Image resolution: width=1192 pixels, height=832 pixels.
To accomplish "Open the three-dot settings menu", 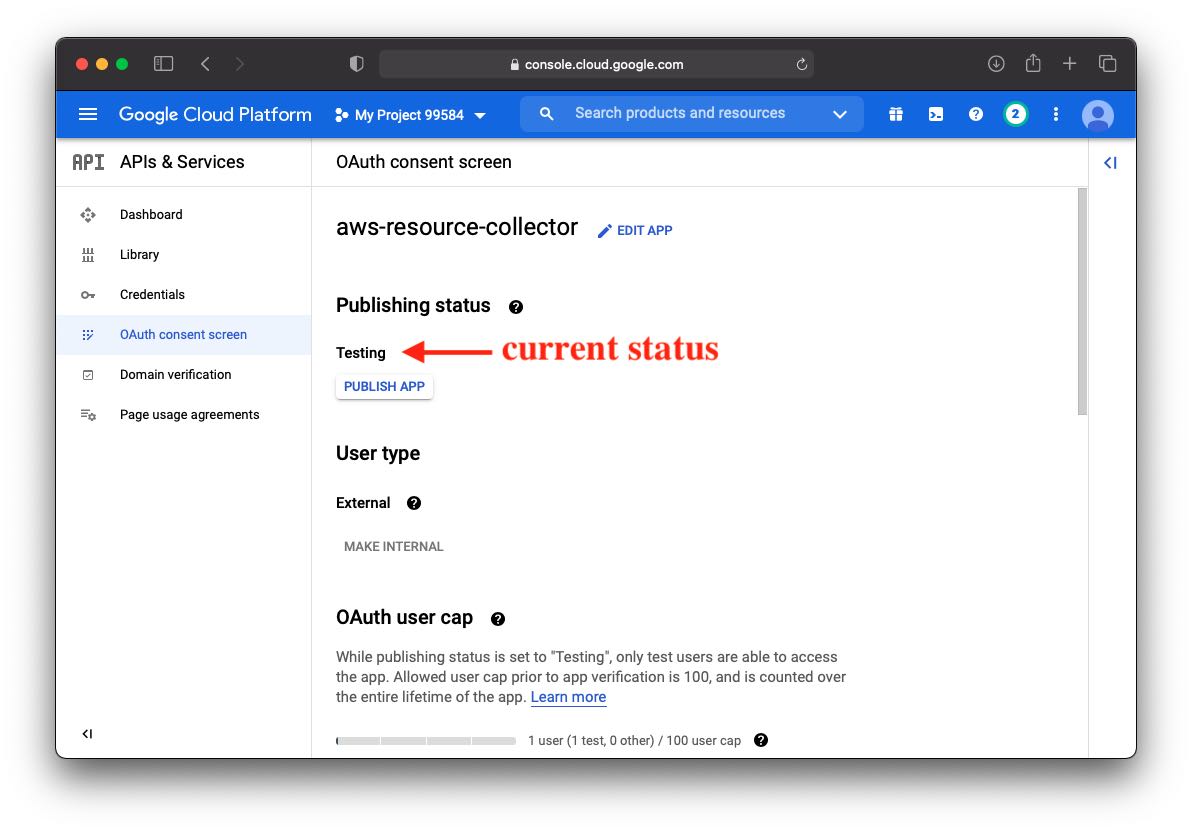I will click(x=1055, y=114).
